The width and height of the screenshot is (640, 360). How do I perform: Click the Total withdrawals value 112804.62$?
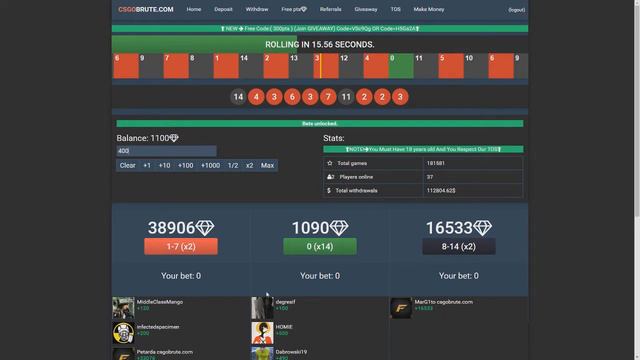pos(441,191)
